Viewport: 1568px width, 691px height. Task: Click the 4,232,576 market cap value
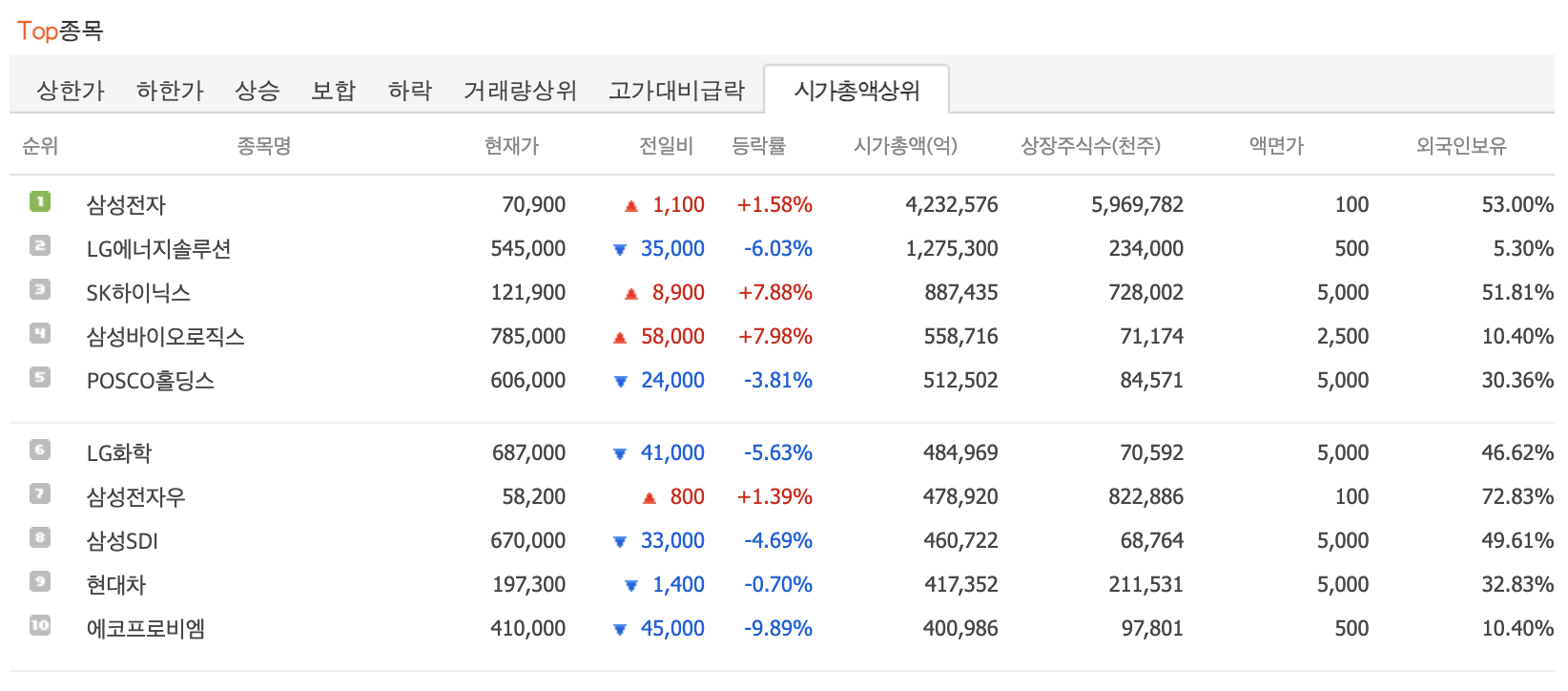click(952, 205)
